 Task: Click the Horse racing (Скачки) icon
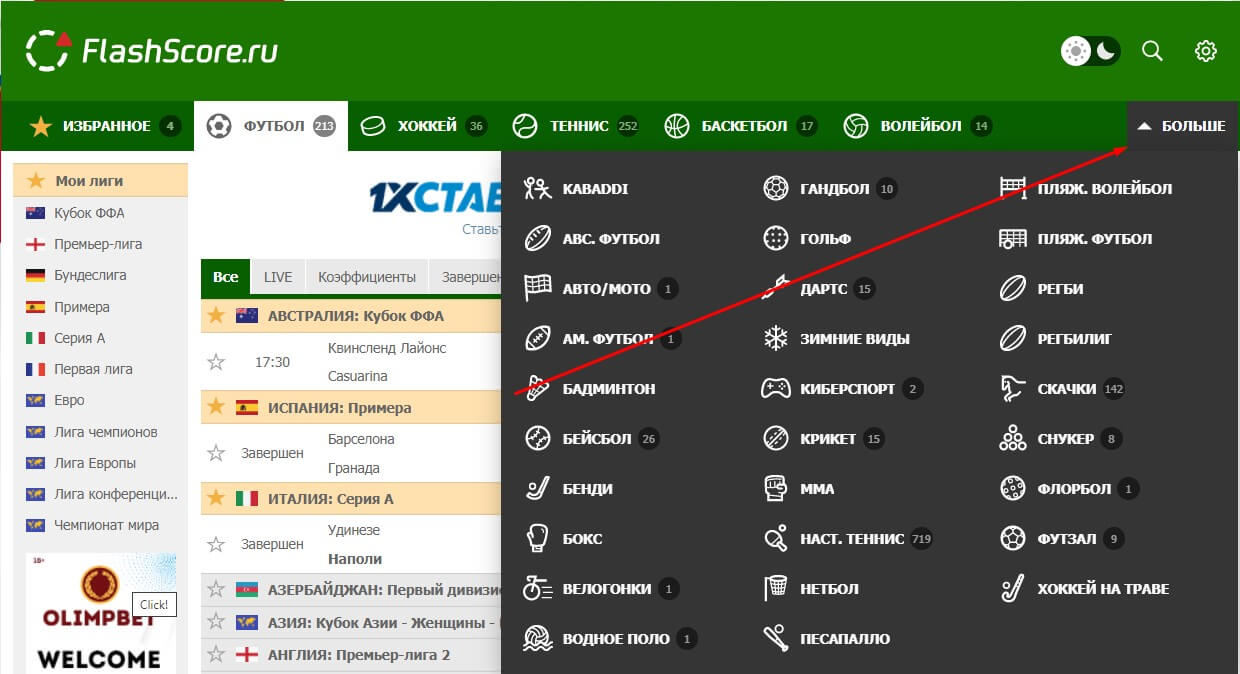tap(1013, 389)
